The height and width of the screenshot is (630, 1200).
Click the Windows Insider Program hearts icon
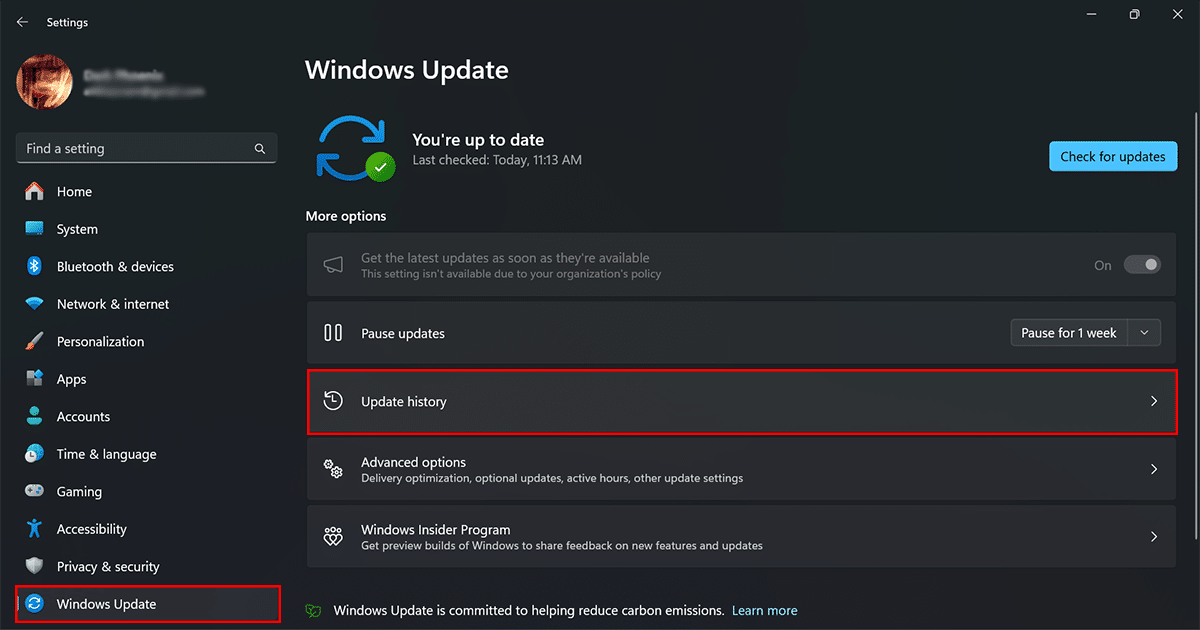333,537
